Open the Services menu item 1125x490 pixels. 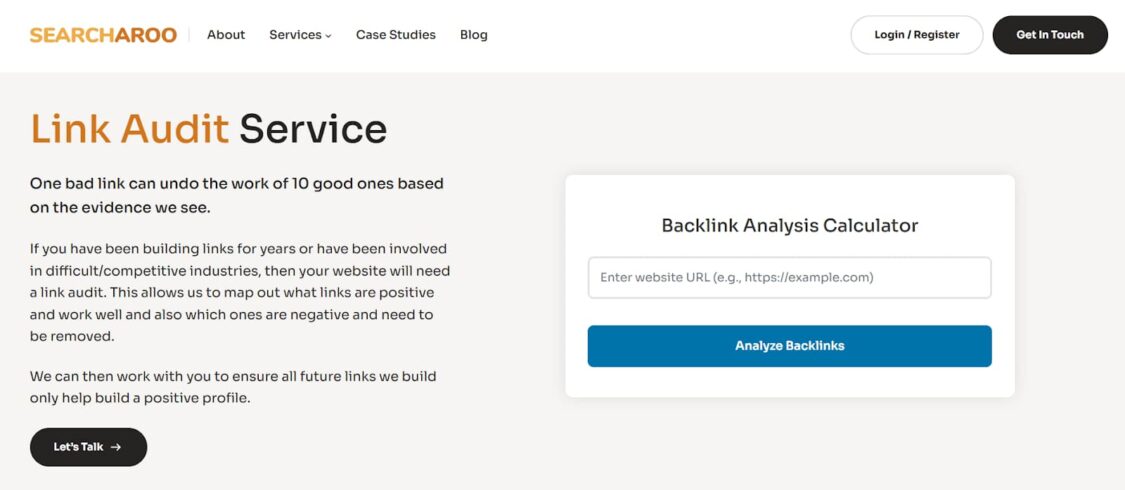click(x=300, y=34)
